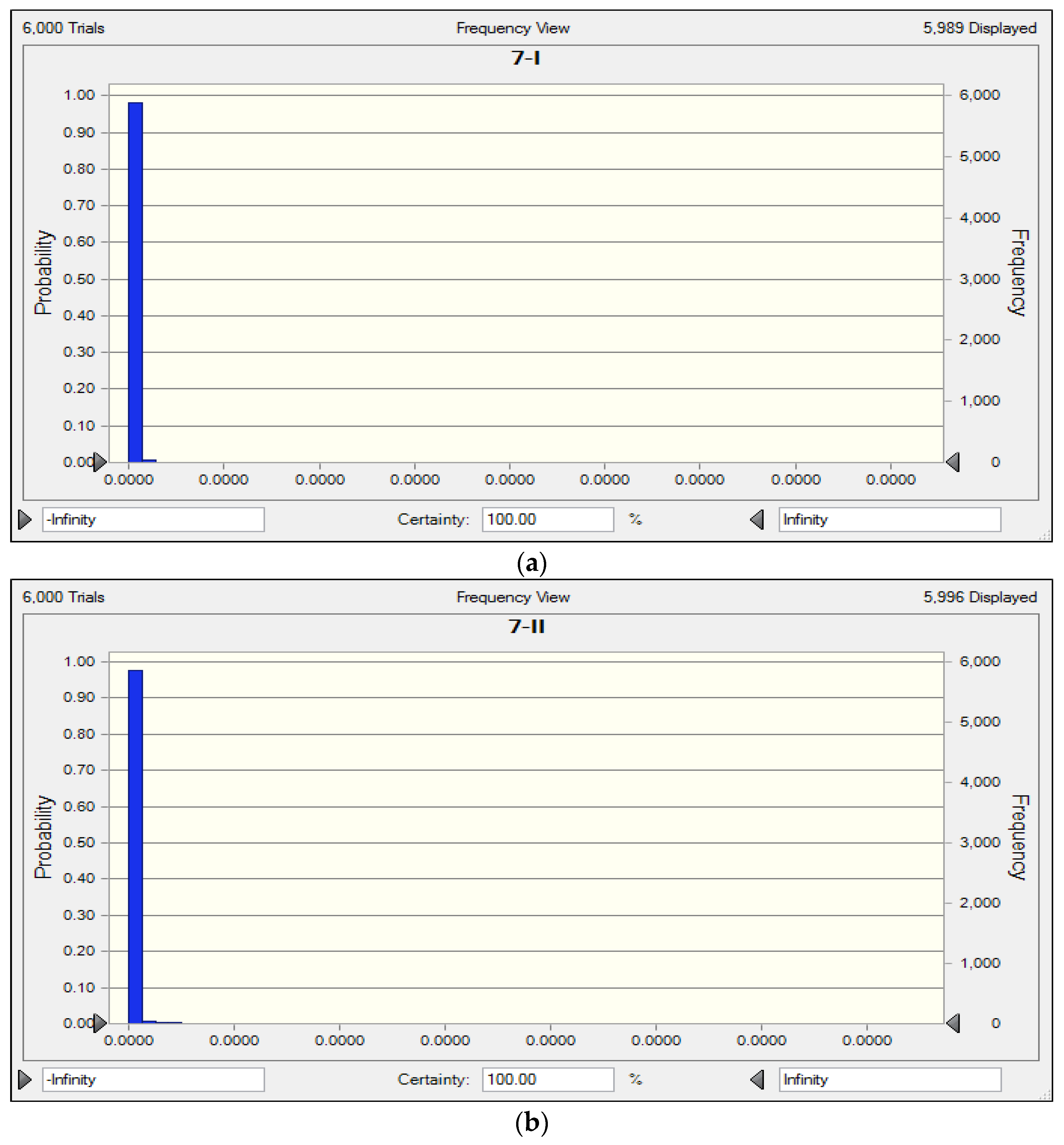Click right certainty grabber in 7-II chart
1064x1145 pixels.
tap(953, 1023)
